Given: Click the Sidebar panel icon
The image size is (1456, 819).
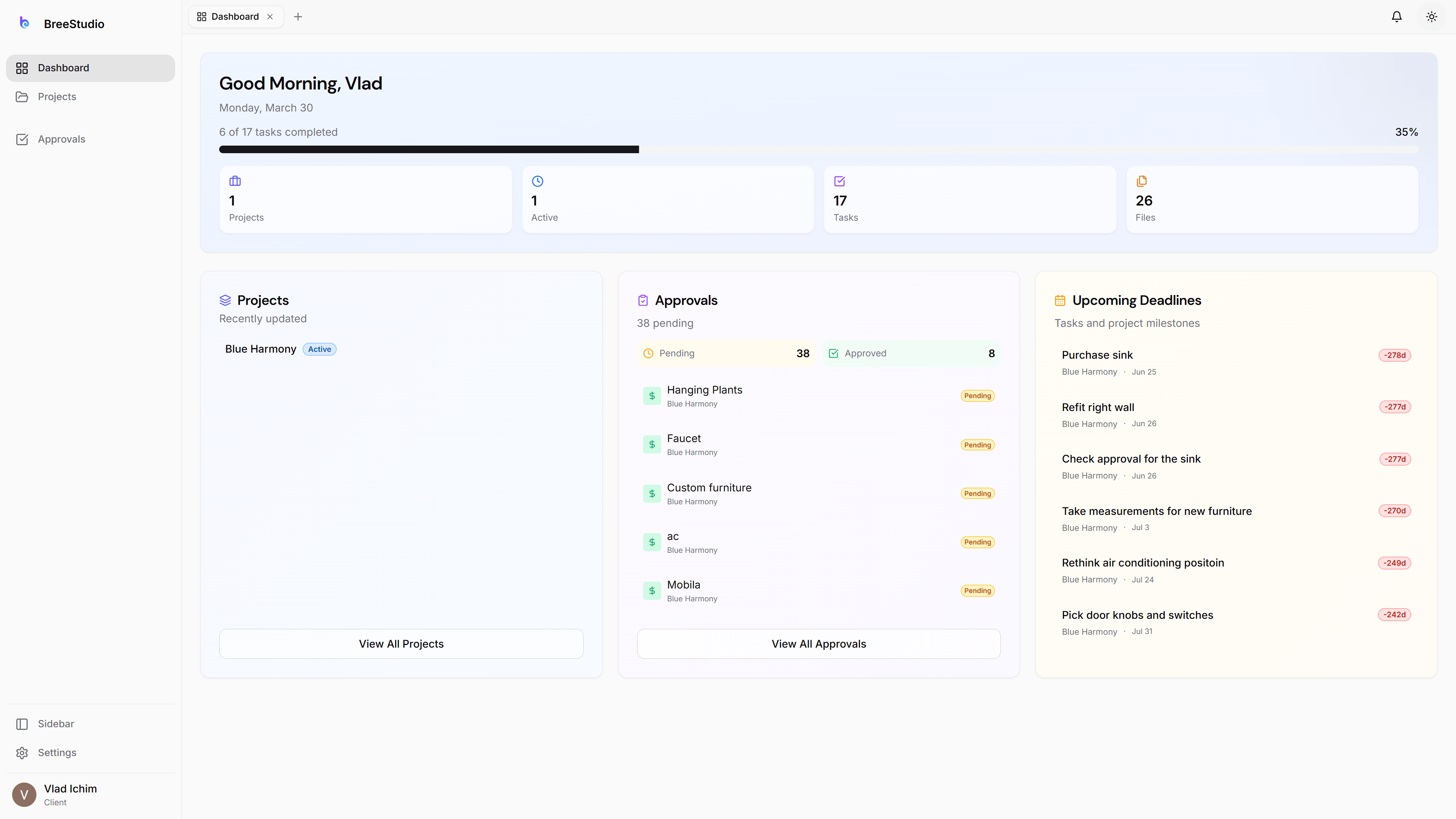Looking at the screenshot, I should tap(22, 723).
